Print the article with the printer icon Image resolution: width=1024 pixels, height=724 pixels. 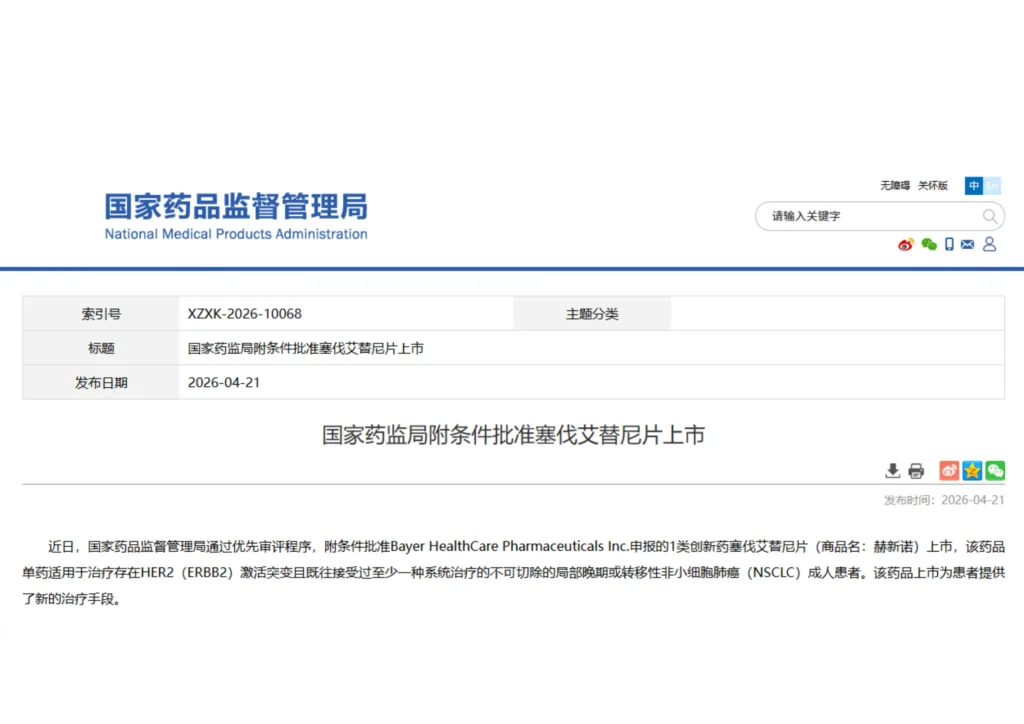click(916, 471)
